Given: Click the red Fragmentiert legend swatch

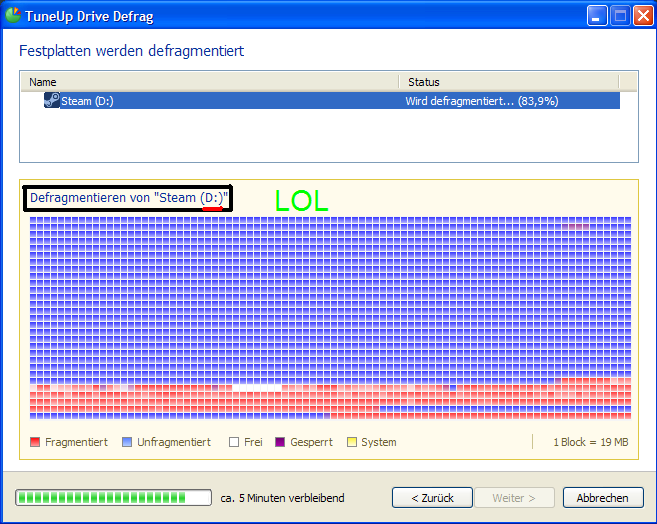Looking at the screenshot, I should point(35,442).
